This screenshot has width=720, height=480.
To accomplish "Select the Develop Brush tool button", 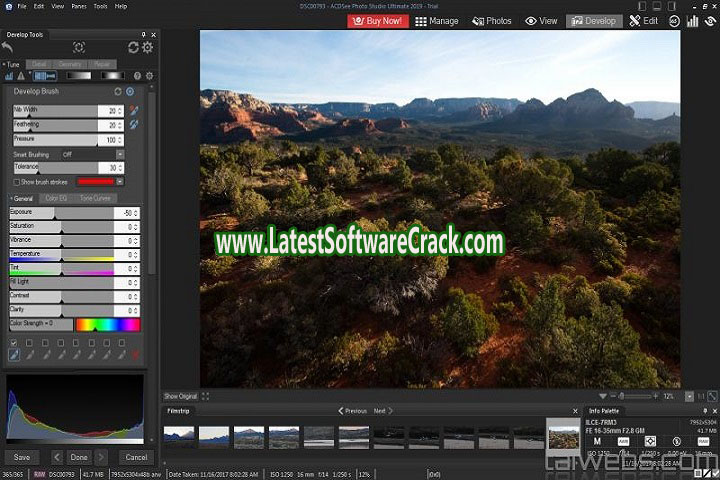I will [45, 76].
